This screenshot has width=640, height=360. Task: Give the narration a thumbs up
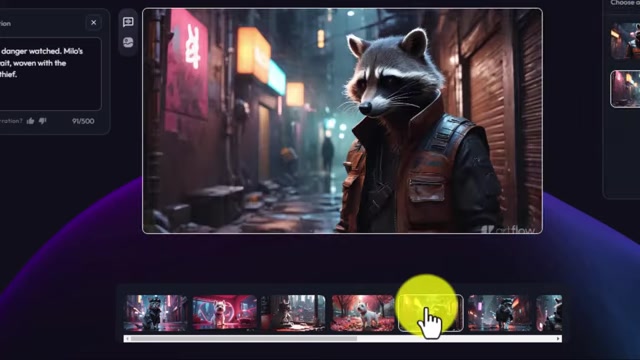tap(30, 121)
